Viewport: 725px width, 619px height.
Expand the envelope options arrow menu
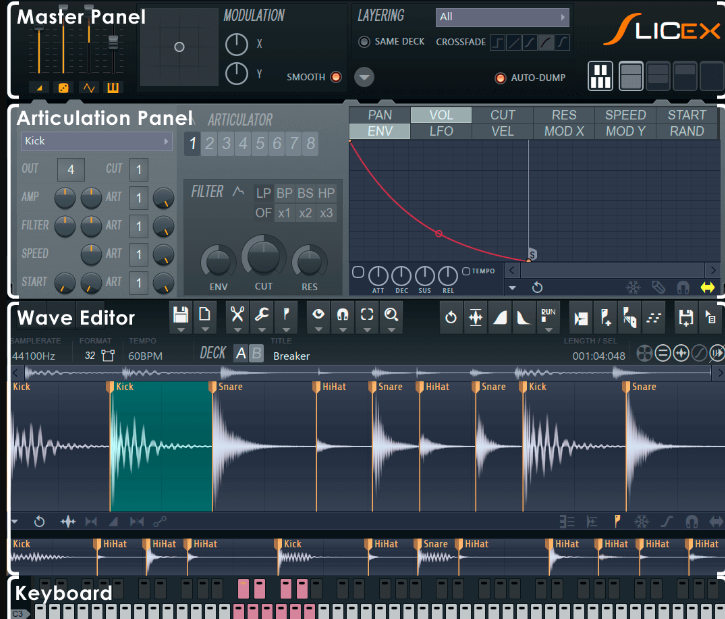[x=512, y=287]
